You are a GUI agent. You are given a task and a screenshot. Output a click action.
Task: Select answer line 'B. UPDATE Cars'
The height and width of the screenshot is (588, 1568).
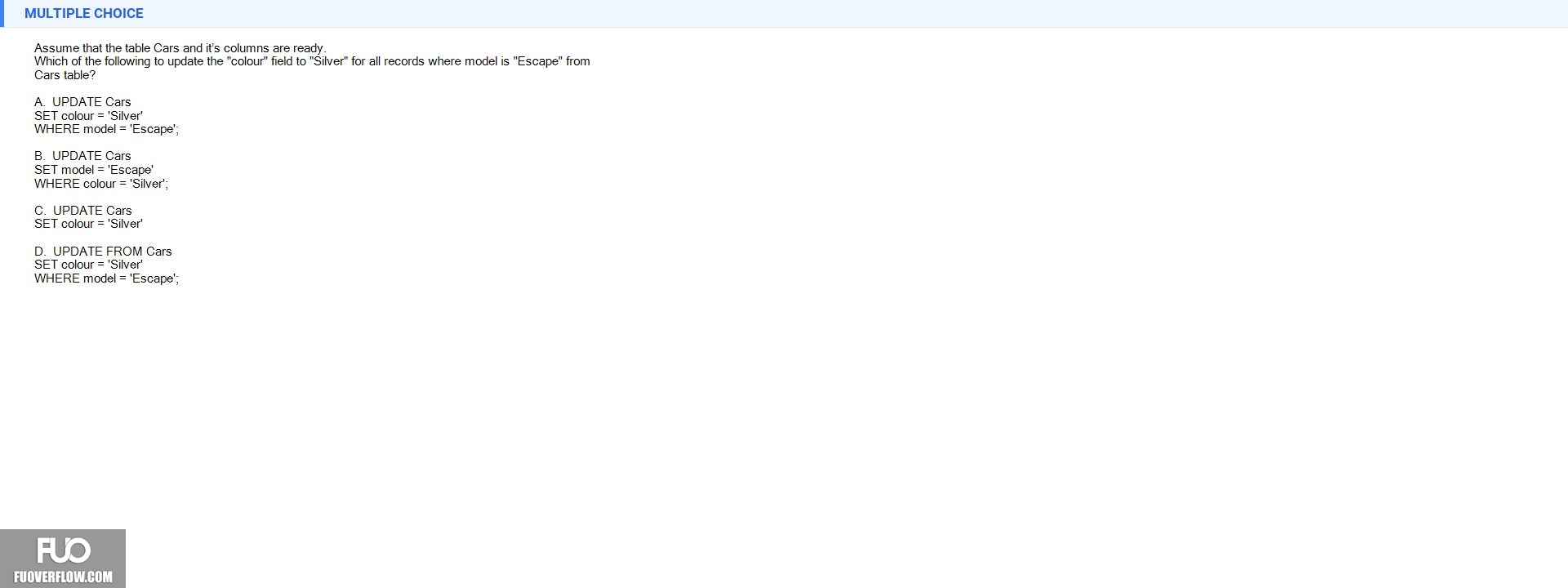point(82,156)
